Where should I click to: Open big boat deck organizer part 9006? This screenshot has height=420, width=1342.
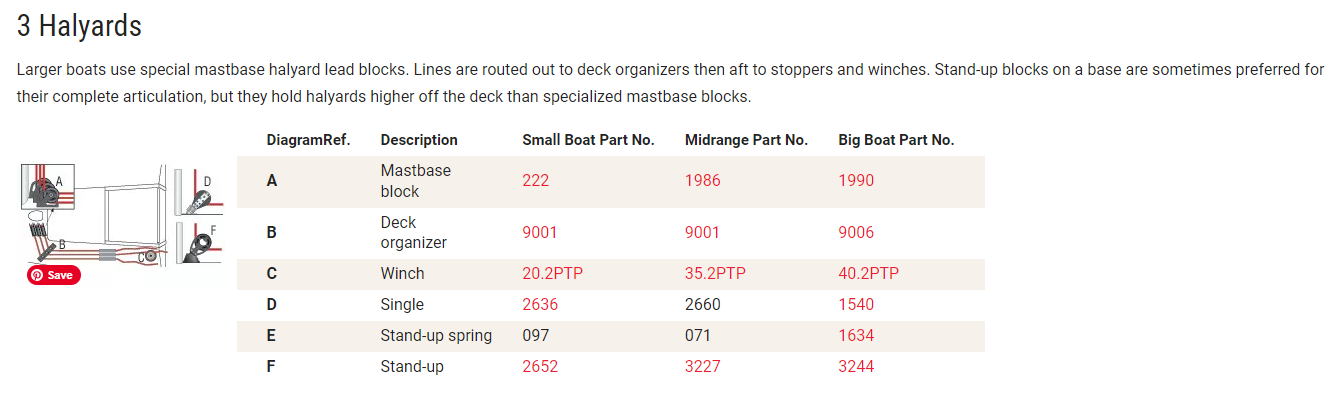tap(856, 233)
